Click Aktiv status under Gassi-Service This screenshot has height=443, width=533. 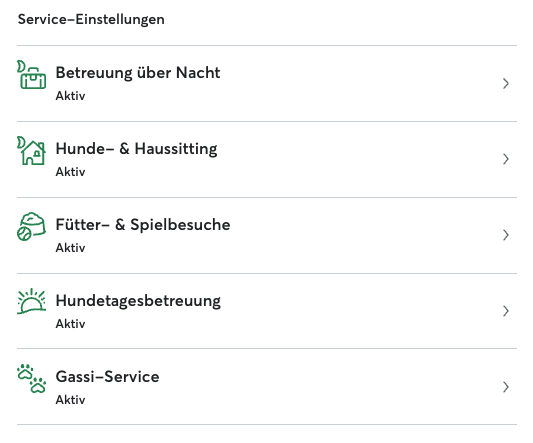pyautogui.click(x=70, y=400)
